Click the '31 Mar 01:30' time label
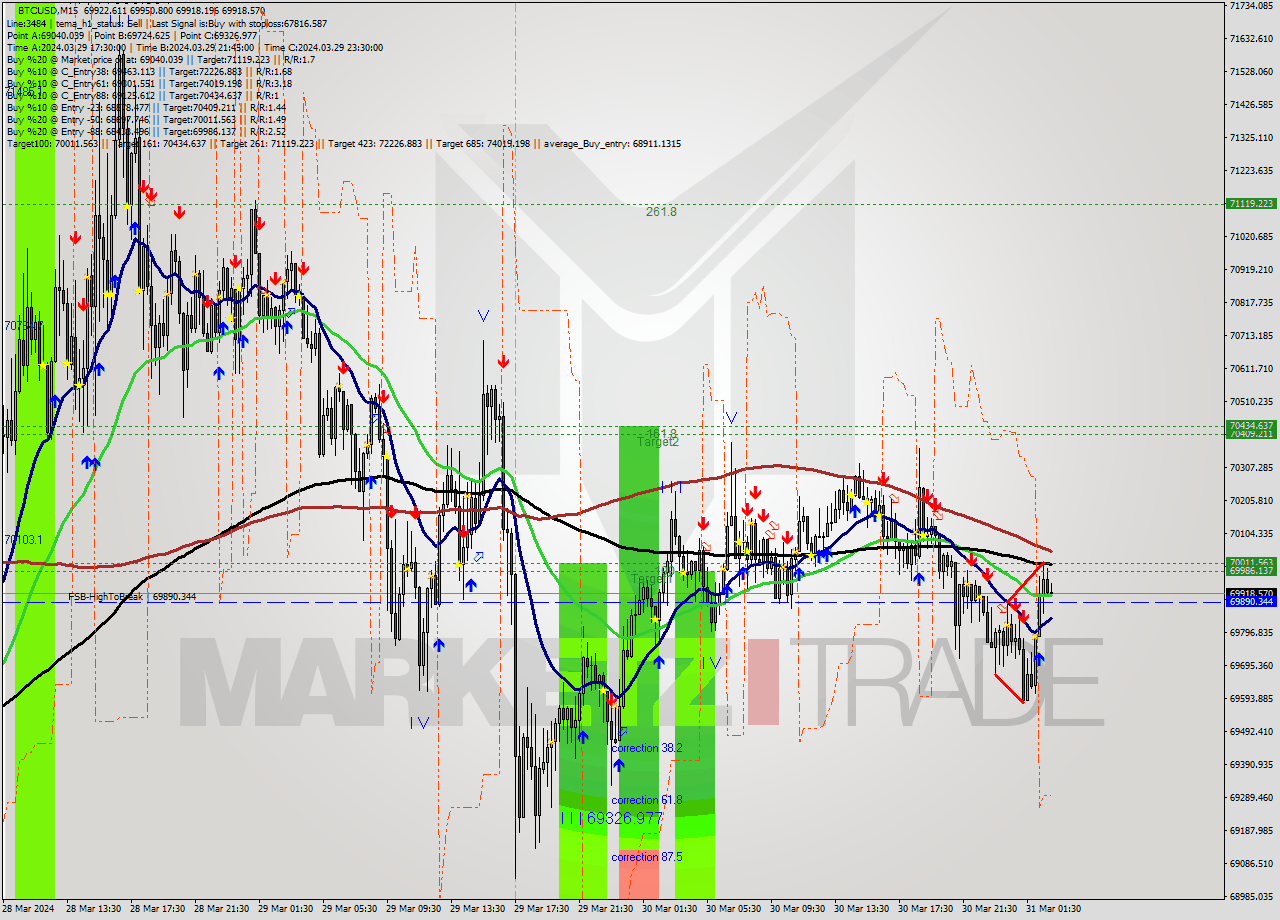1280x920 pixels. tap(1053, 909)
